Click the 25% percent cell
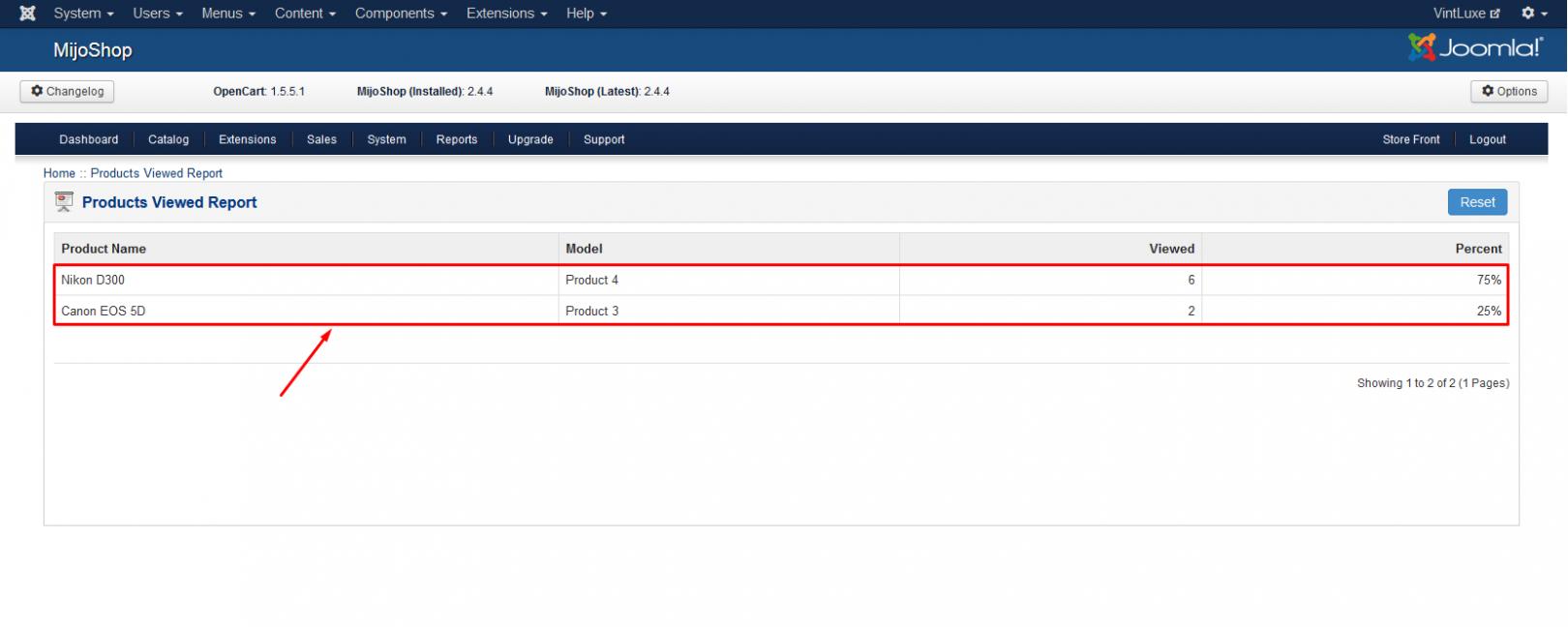The width and height of the screenshot is (1568, 627). pyautogui.click(x=1354, y=311)
